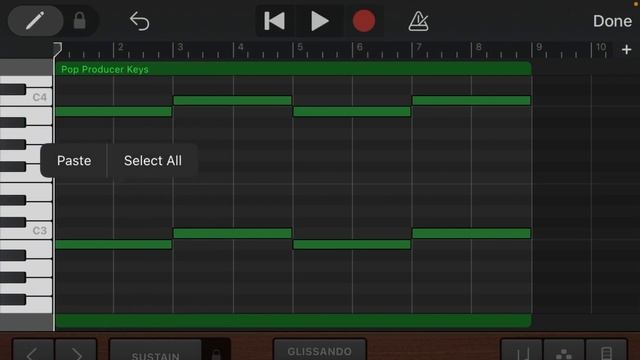Shift keyboard octave up with right arrow
Image resolution: width=640 pixels, height=360 pixels.
coord(76,350)
